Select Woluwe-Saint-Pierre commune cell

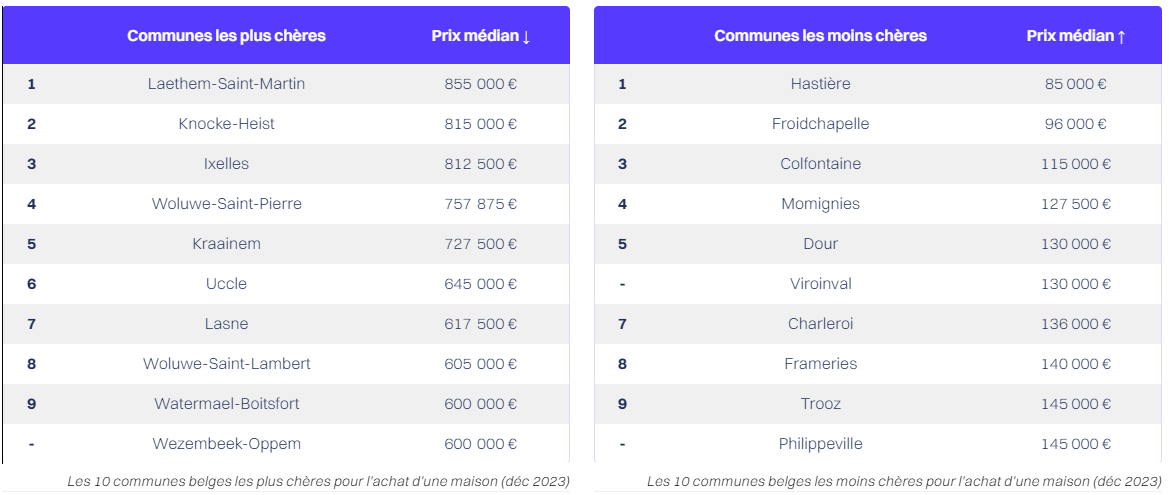pyautogui.click(x=226, y=204)
